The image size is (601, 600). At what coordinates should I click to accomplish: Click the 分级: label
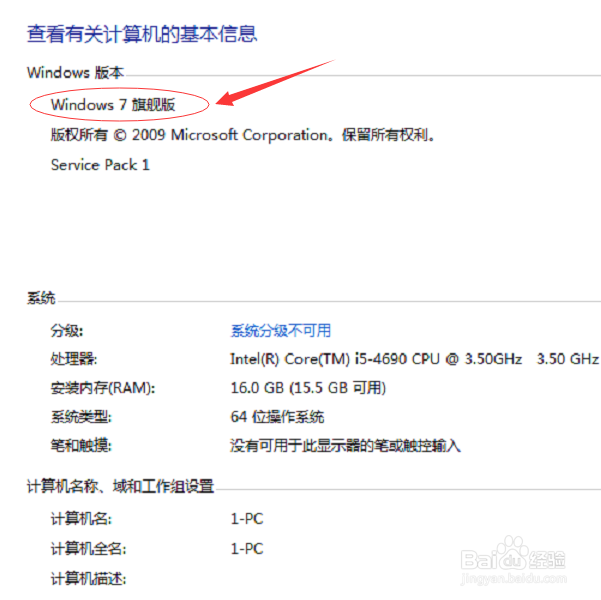click(67, 330)
